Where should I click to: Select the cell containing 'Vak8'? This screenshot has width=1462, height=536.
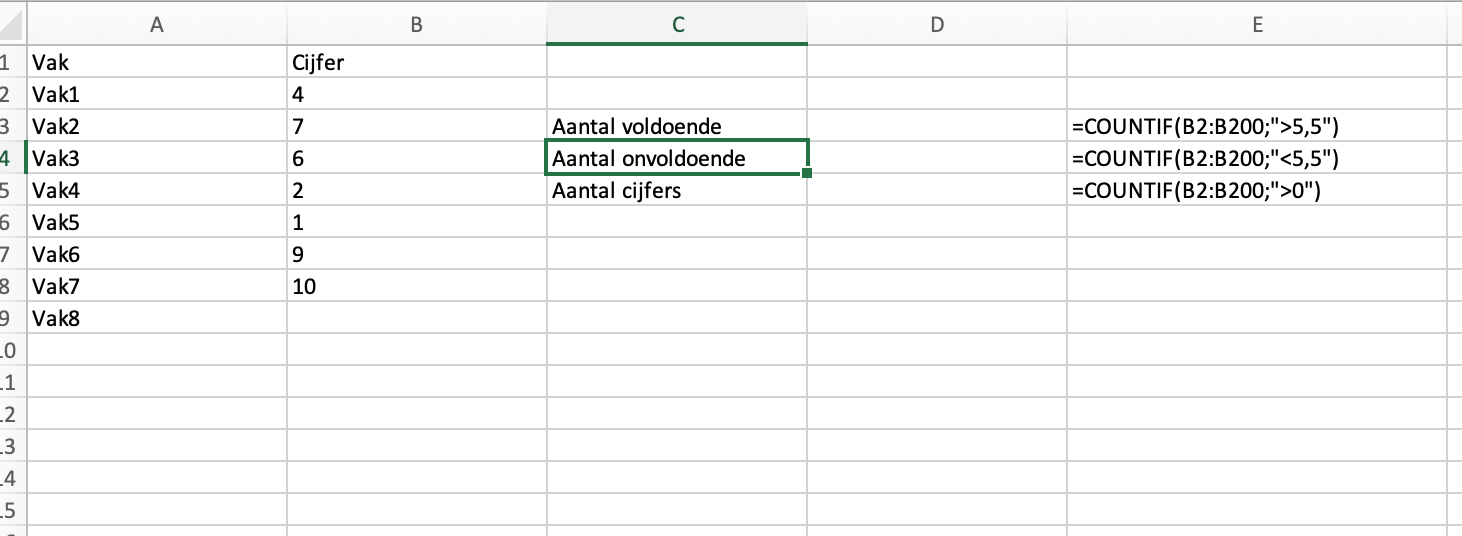click(155, 319)
